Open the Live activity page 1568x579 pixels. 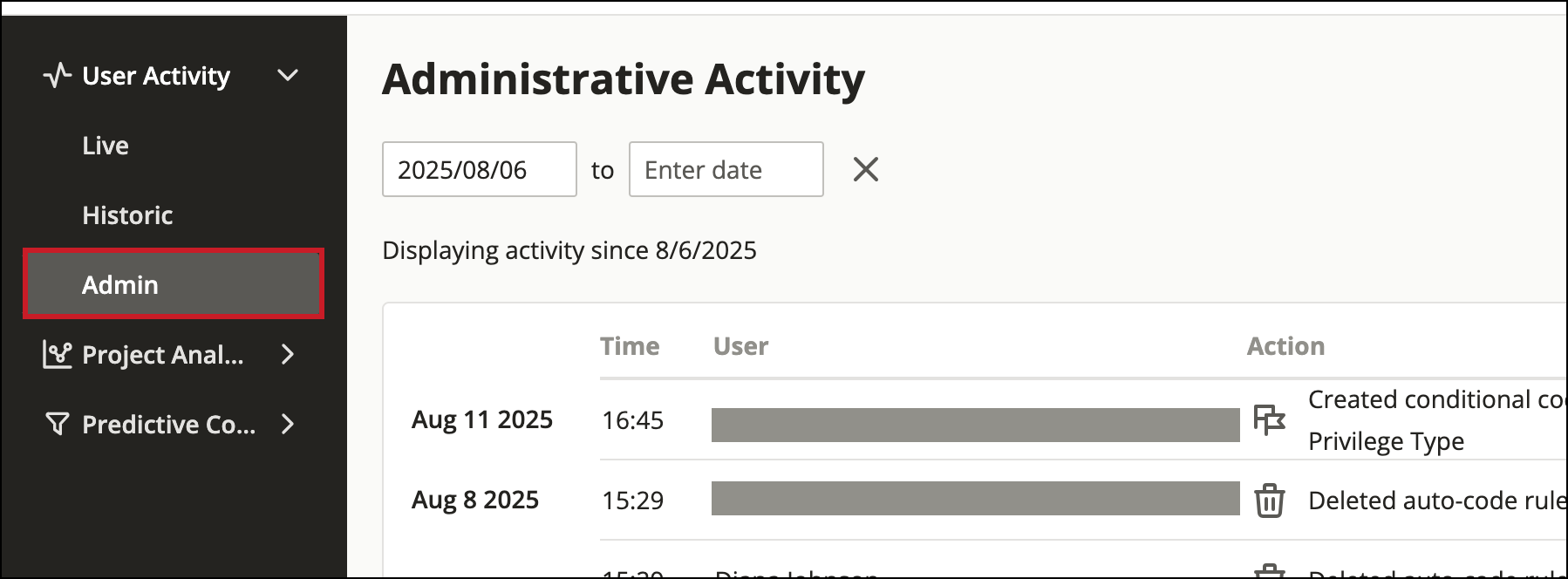106,146
